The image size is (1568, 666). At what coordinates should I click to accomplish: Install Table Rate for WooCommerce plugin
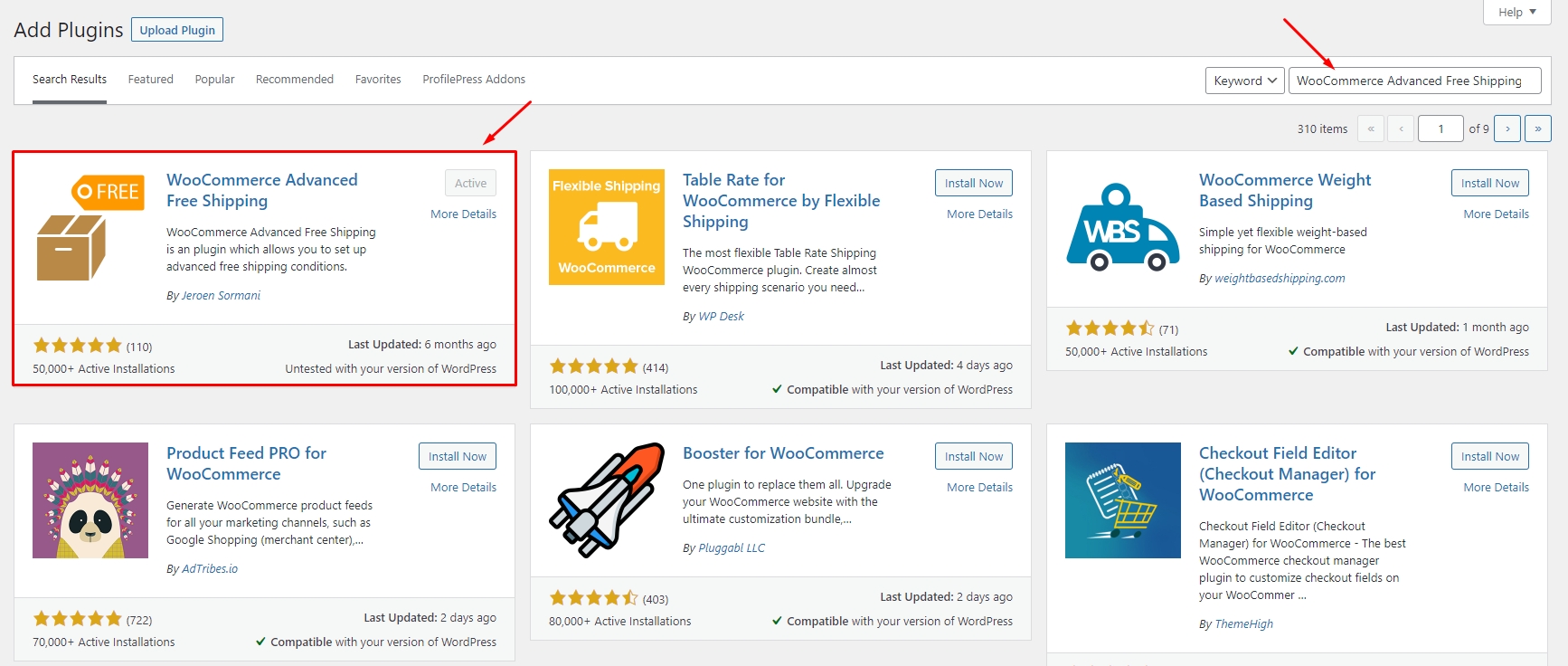973,183
